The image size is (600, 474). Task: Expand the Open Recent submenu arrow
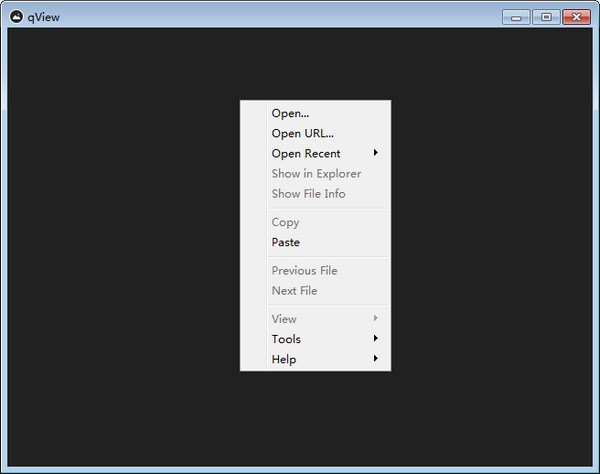[376, 153]
